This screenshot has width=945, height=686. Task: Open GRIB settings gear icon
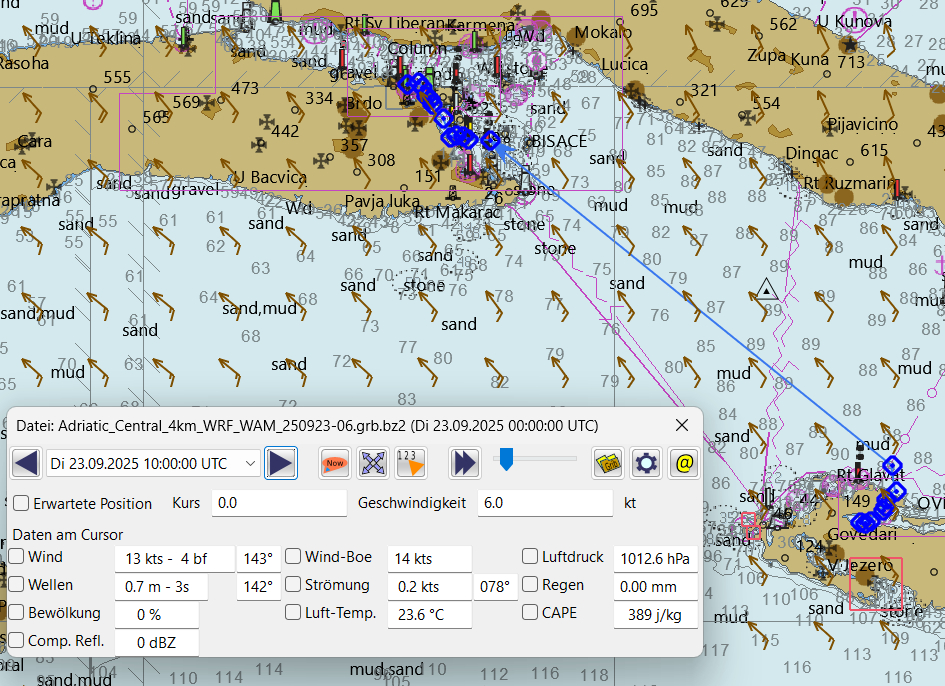point(646,463)
